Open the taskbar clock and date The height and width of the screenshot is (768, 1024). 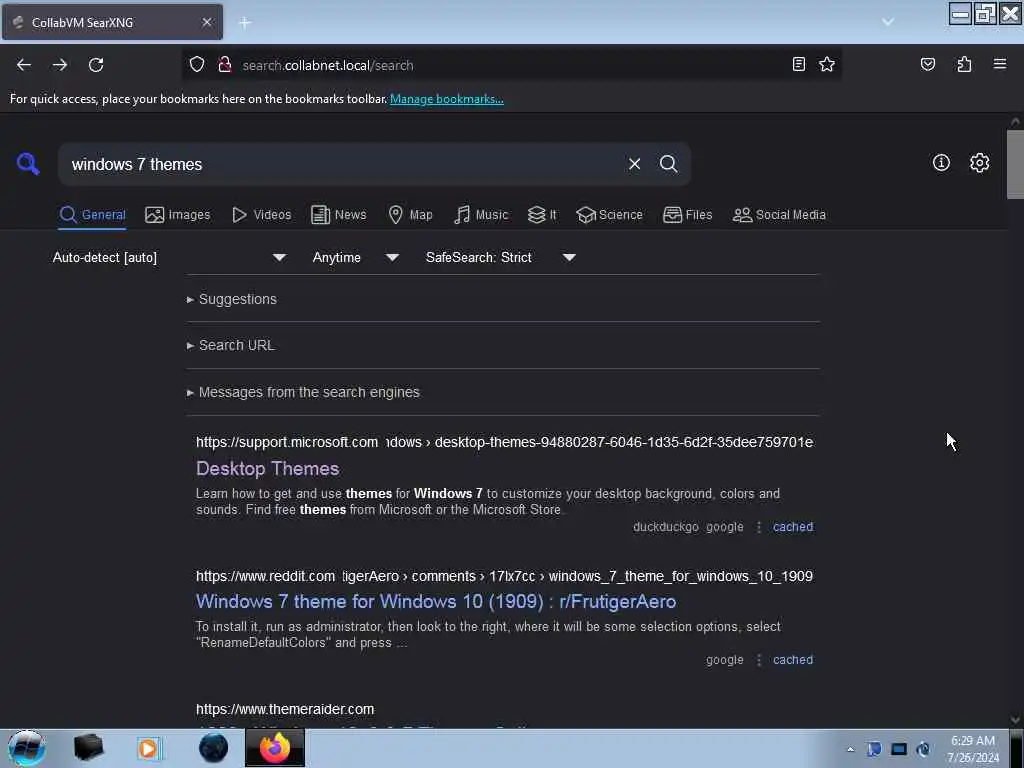(972, 749)
